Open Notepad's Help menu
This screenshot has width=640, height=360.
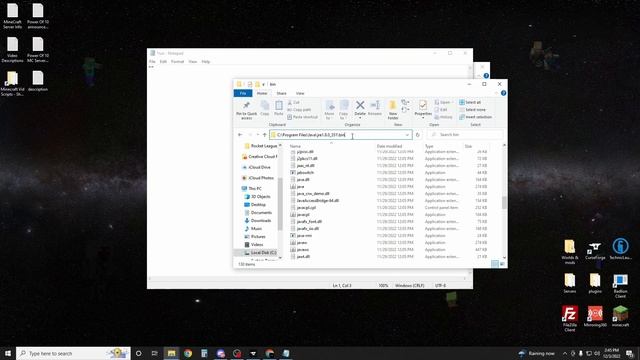click(x=206, y=62)
